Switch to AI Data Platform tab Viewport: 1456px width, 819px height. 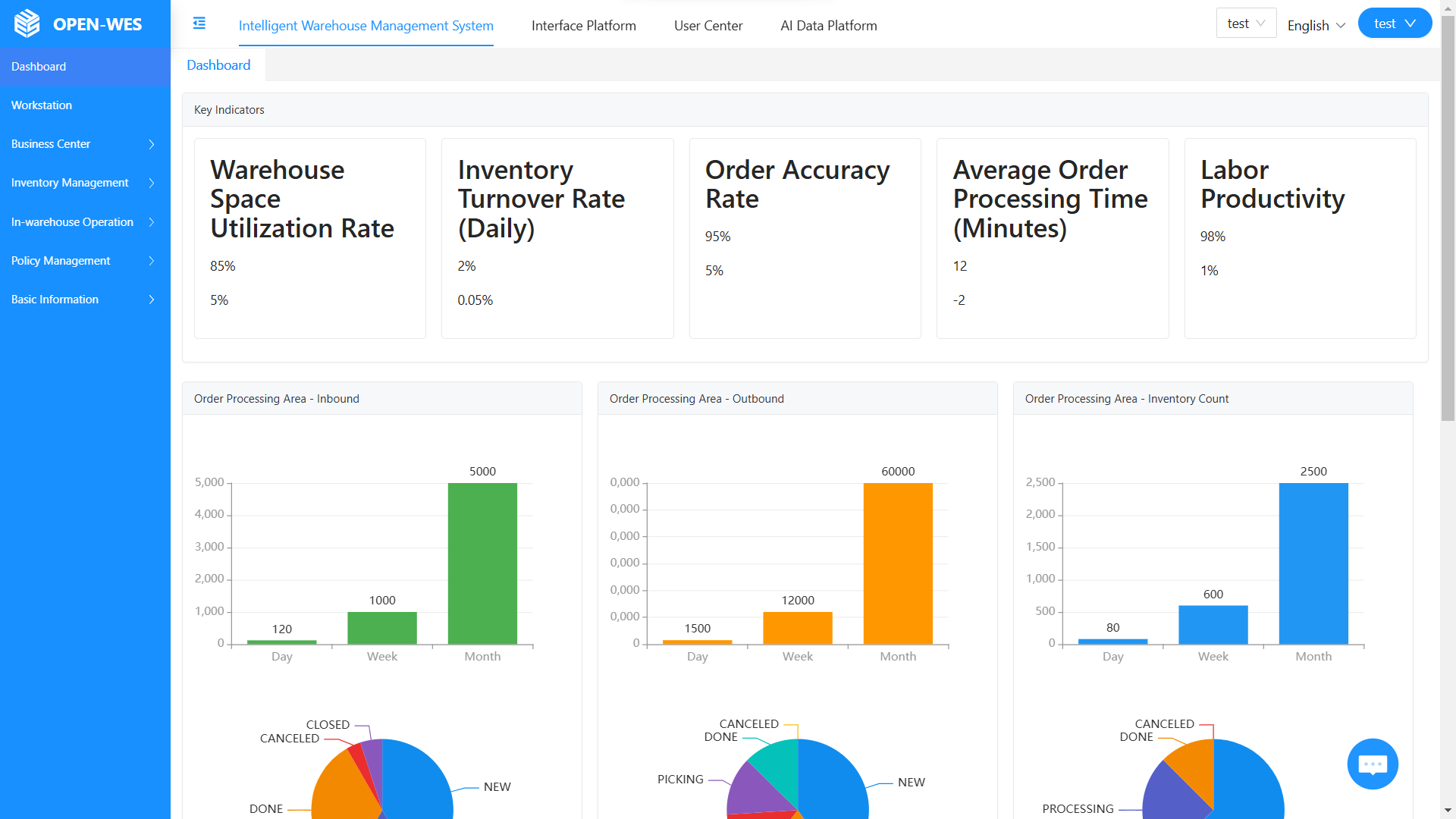829,25
